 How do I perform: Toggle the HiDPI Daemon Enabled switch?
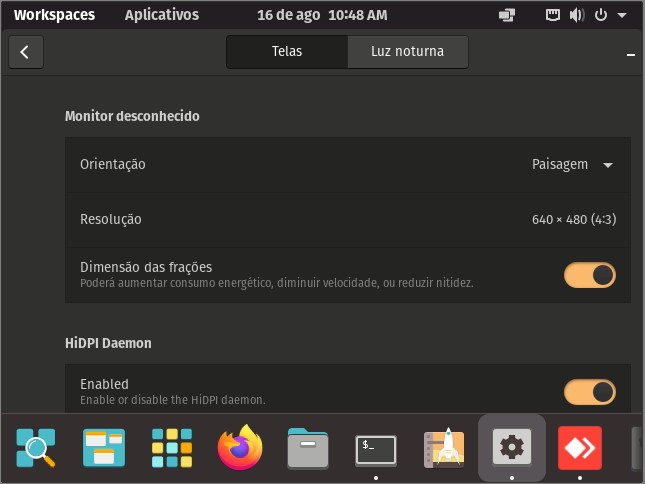point(589,392)
